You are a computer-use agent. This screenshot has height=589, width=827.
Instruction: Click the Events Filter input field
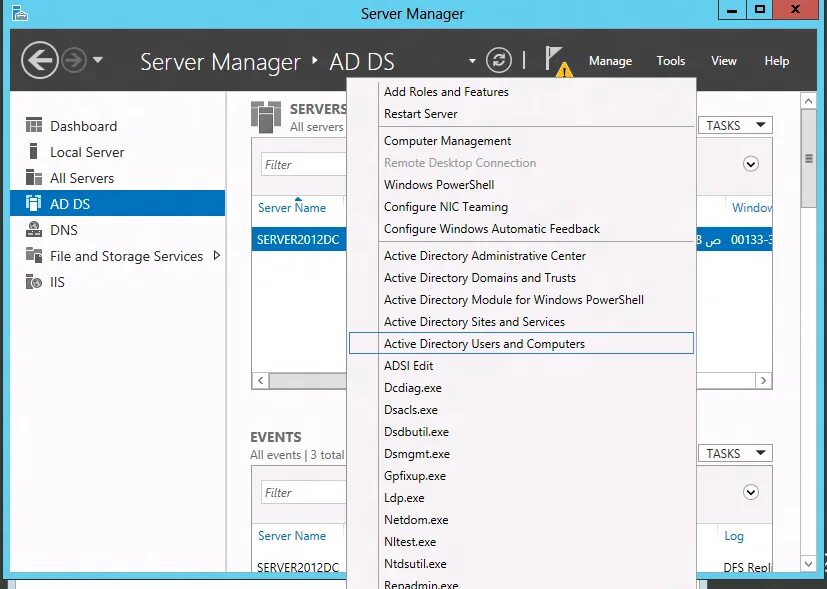304,493
